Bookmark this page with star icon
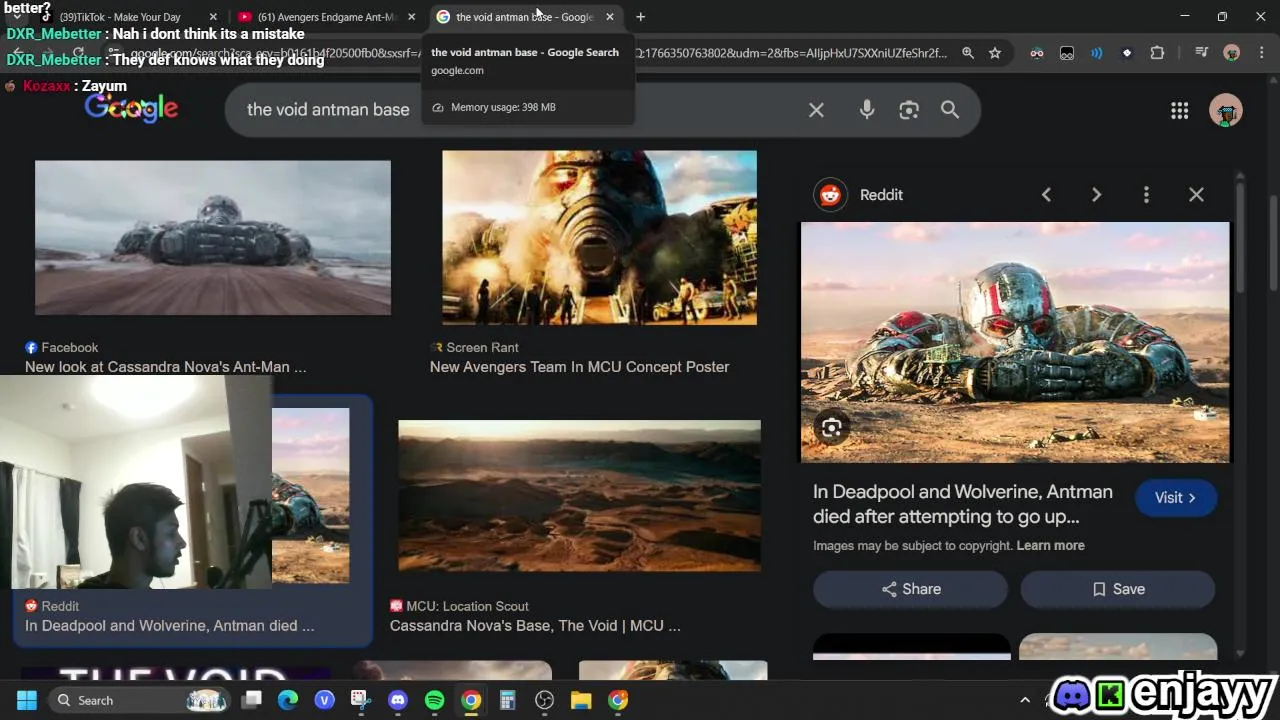1280x720 pixels. click(x=995, y=53)
